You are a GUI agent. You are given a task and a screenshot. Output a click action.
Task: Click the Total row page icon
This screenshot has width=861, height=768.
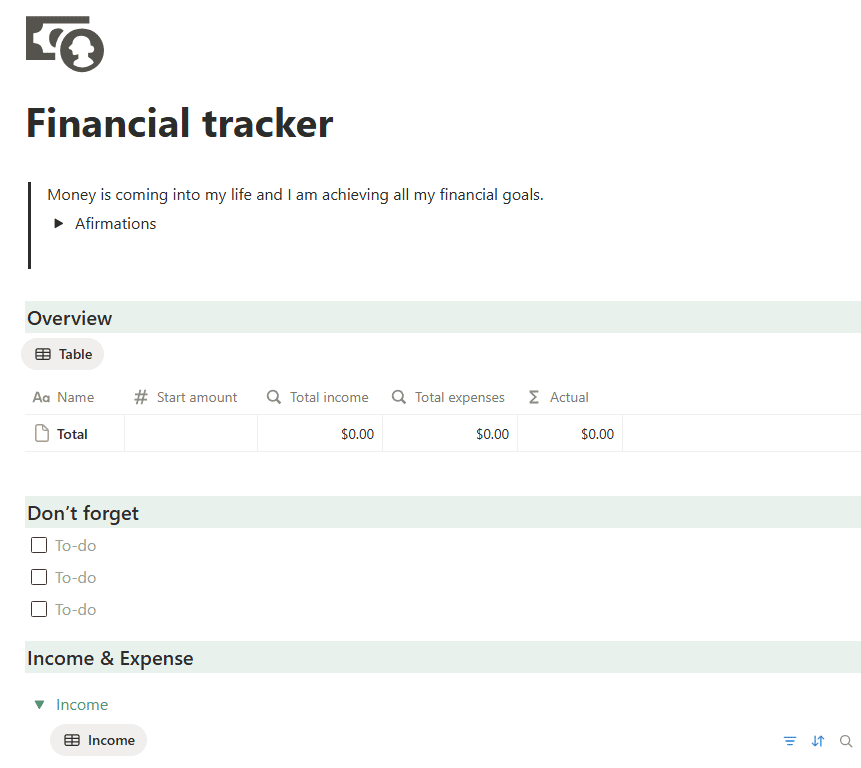(x=42, y=434)
